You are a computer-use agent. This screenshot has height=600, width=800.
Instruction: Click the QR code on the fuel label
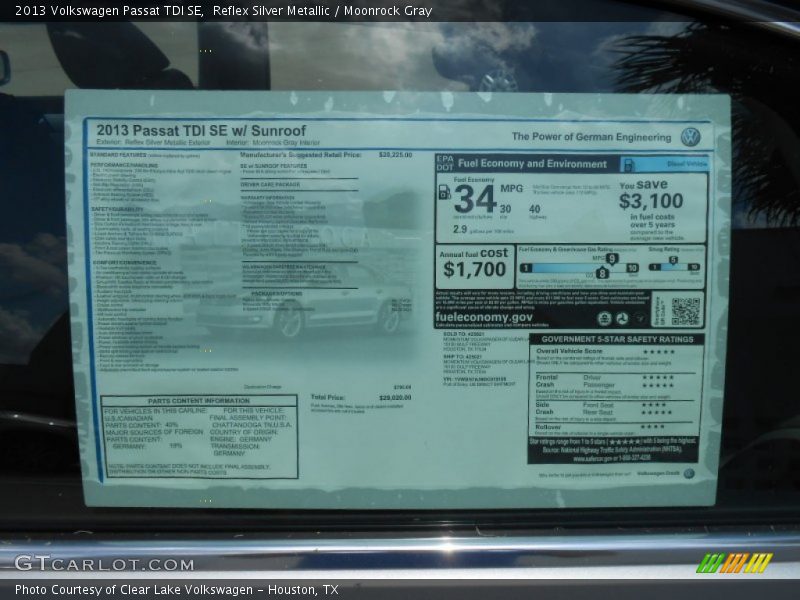[x=685, y=311]
